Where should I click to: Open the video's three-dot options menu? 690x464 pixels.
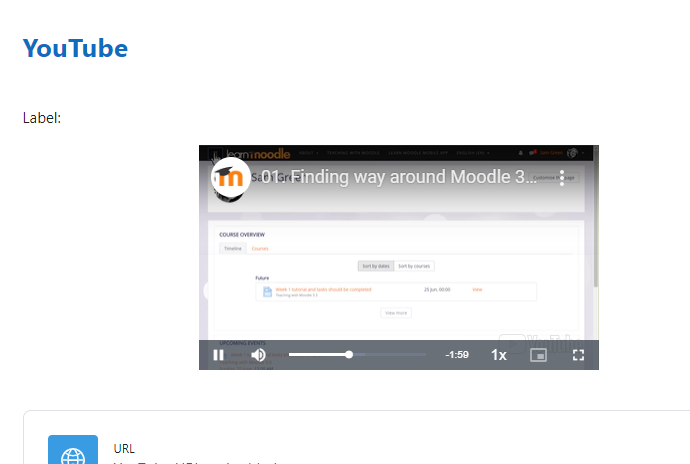tap(562, 178)
